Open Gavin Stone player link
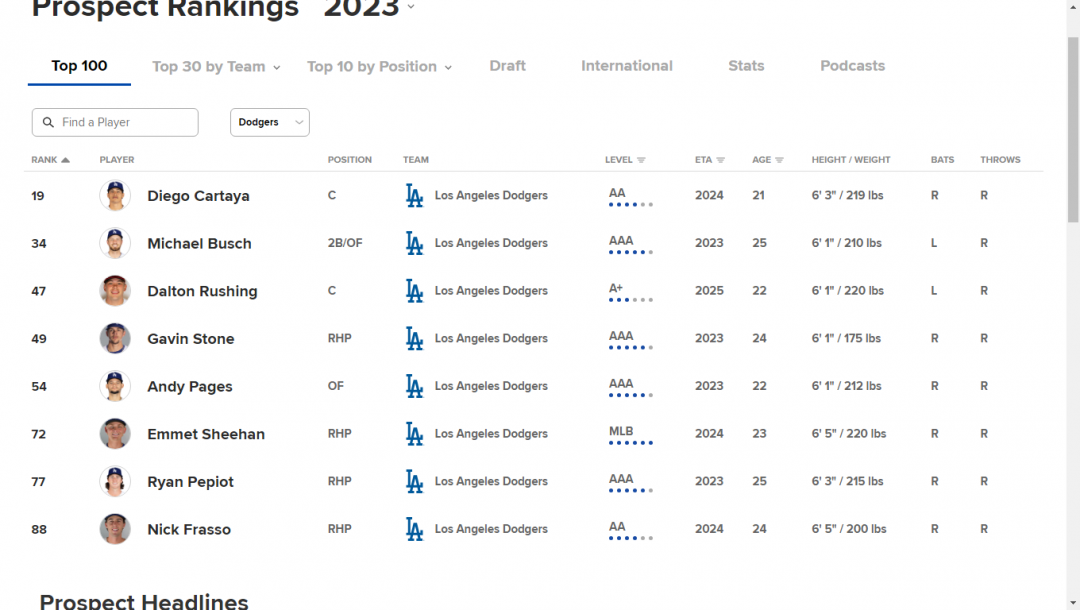The height and width of the screenshot is (610, 1080). click(x=191, y=339)
